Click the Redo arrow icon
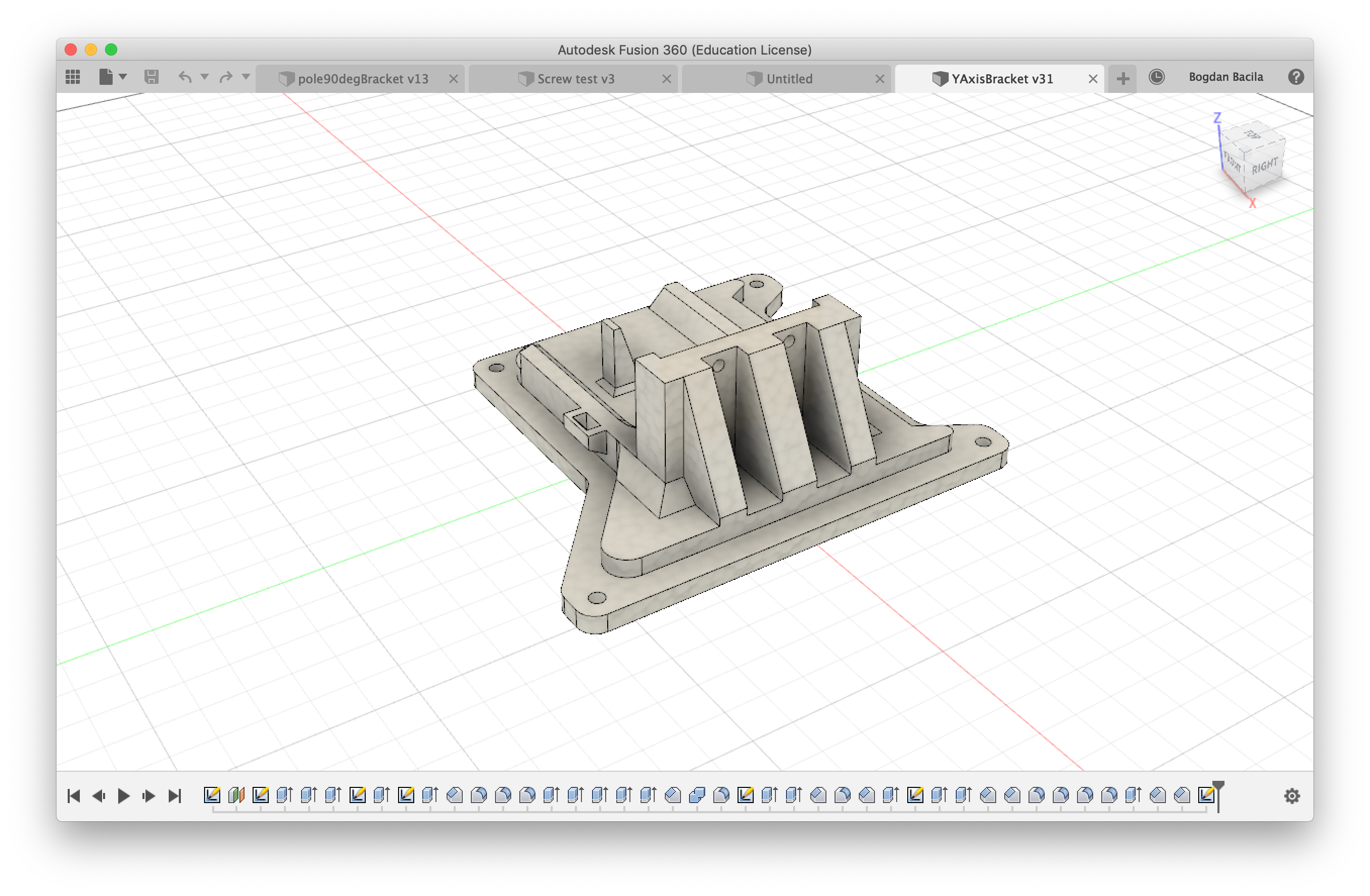The height and width of the screenshot is (896, 1370). click(x=226, y=77)
